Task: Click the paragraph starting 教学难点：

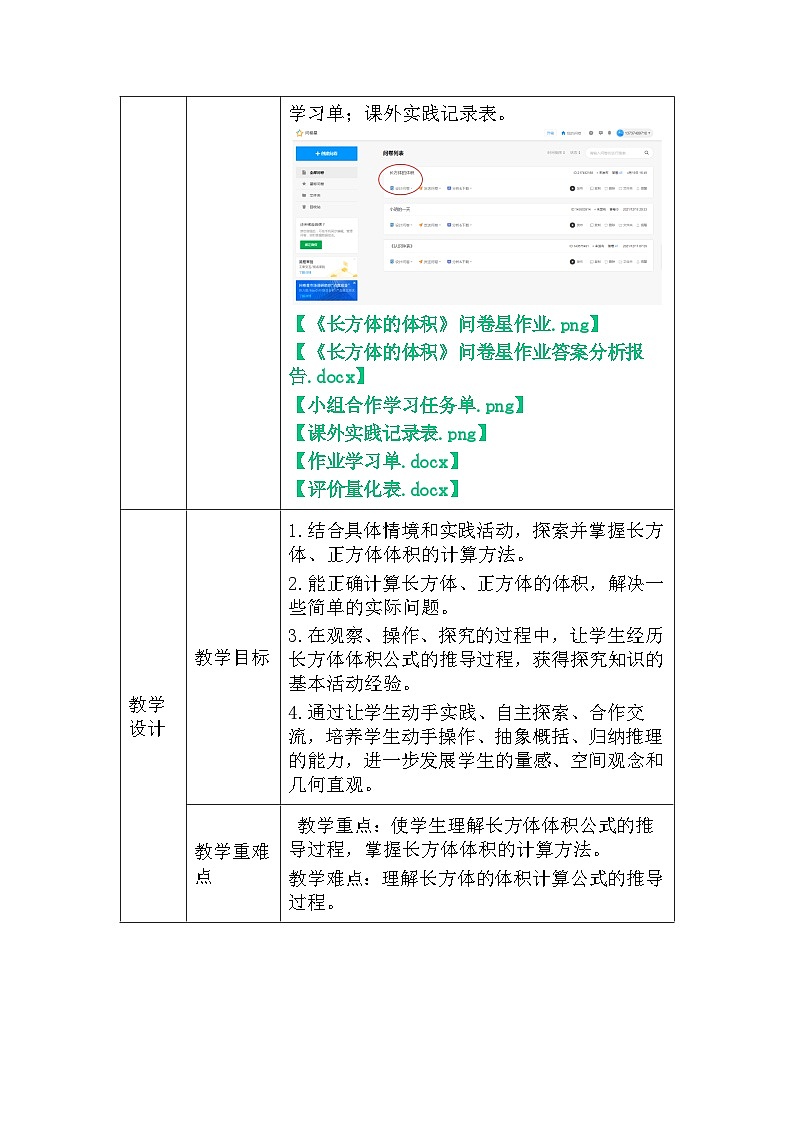Action: (476, 890)
